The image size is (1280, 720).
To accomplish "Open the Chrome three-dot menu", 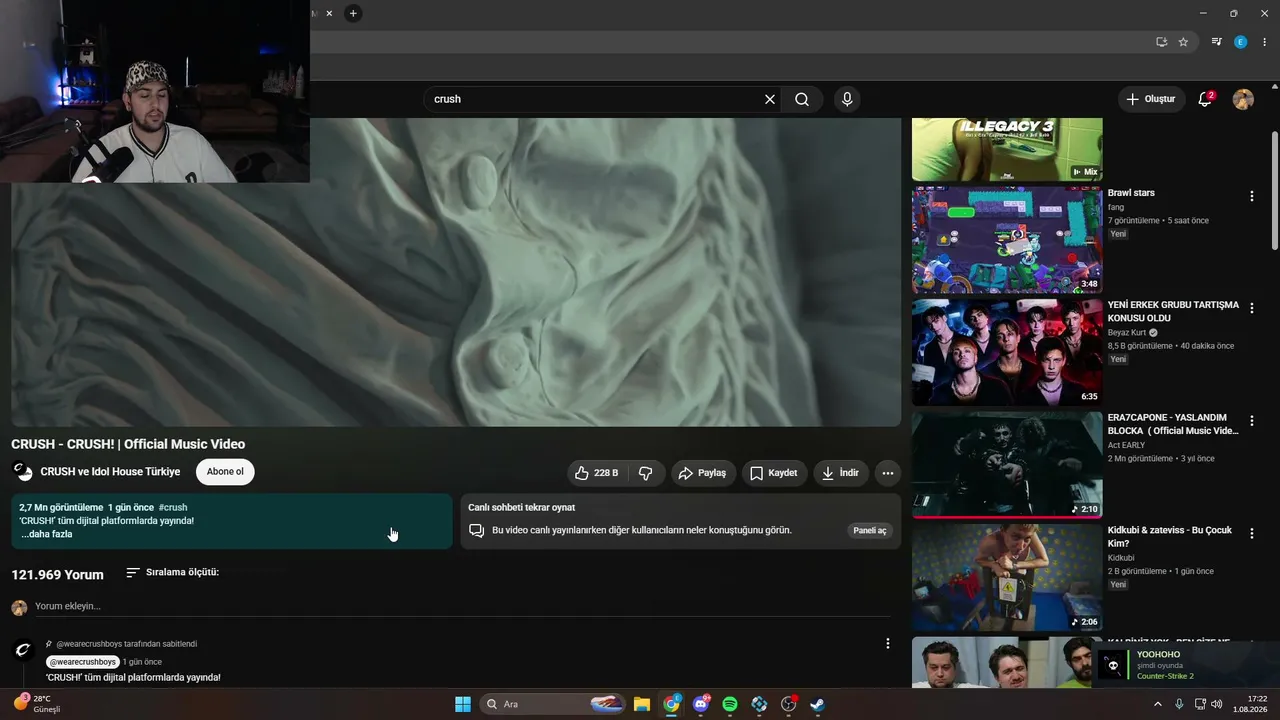I will [1265, 42].
